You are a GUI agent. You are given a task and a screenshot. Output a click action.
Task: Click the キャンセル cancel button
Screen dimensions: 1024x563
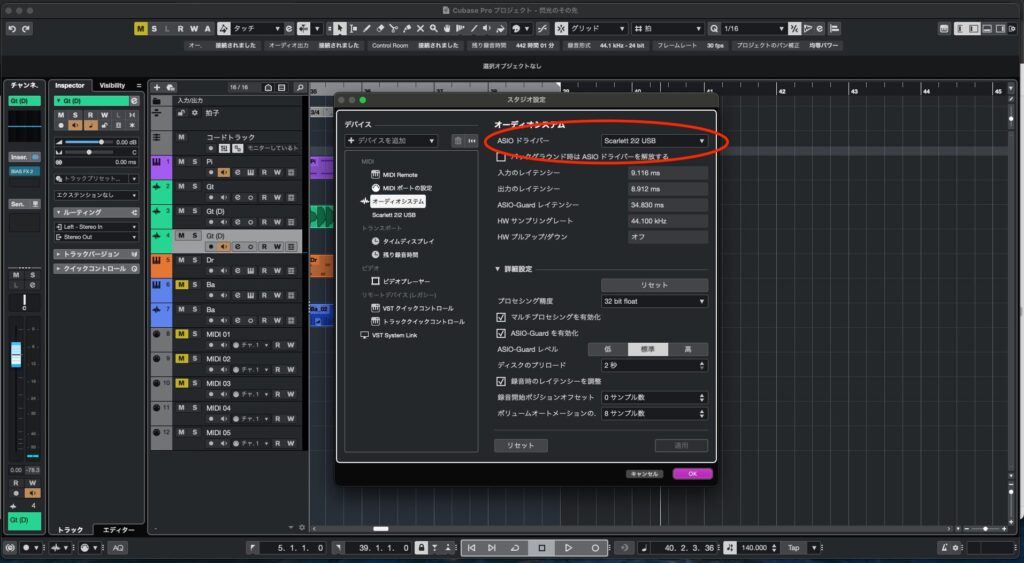point(644,473)
